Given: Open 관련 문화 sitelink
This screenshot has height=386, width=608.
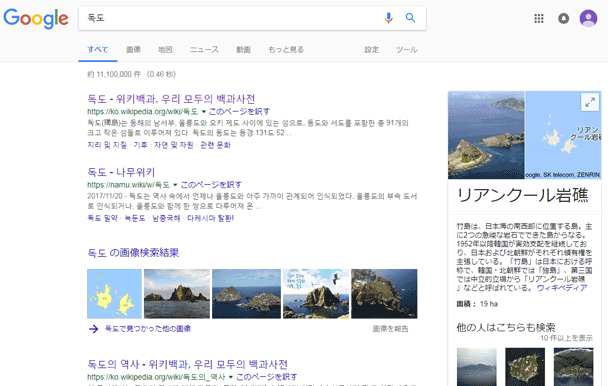Looking at the screenshot, I should (215, 145).
